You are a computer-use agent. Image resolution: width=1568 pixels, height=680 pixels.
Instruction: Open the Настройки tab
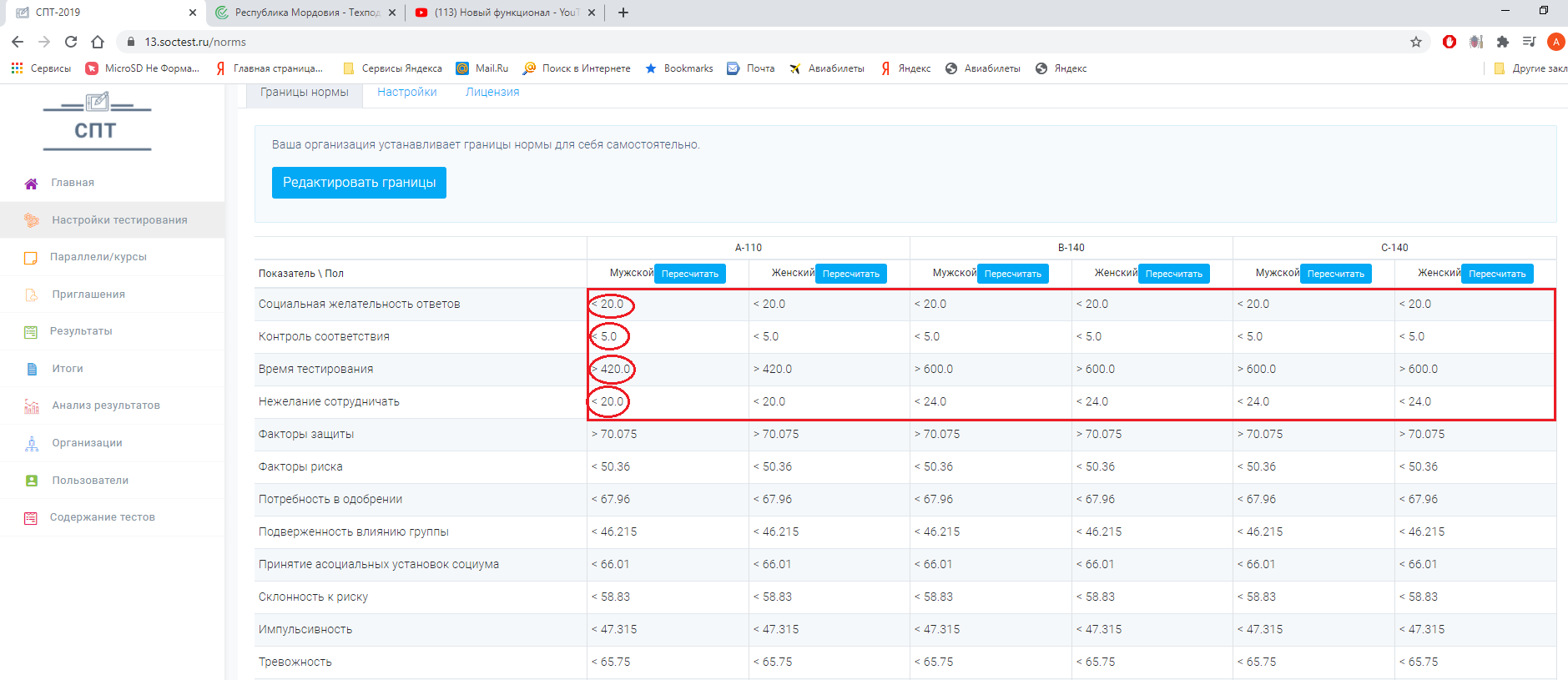click(407, 93)
